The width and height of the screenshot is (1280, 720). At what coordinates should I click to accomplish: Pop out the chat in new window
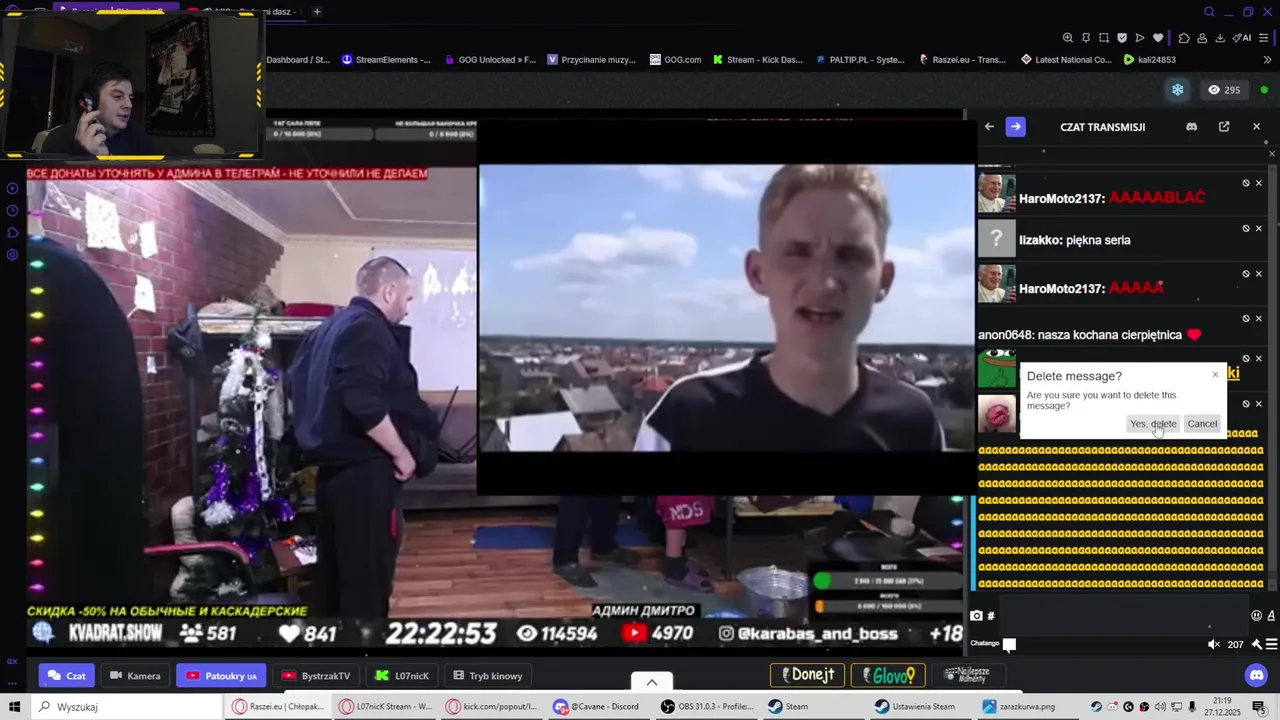point(1224,127)
